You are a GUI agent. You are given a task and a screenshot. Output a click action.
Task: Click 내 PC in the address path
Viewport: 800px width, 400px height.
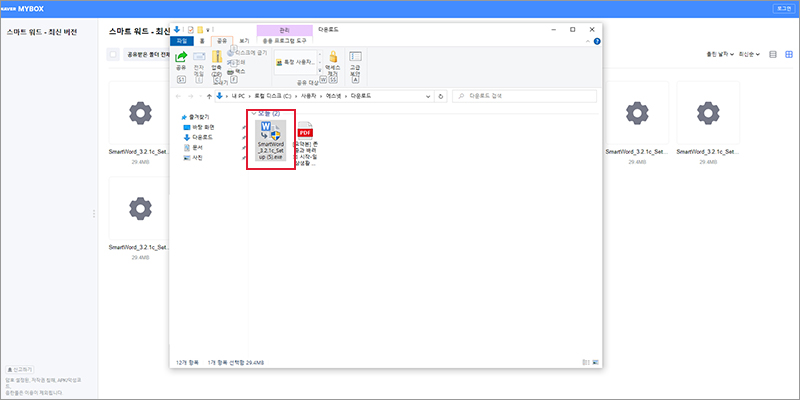[x=238, y=96]
